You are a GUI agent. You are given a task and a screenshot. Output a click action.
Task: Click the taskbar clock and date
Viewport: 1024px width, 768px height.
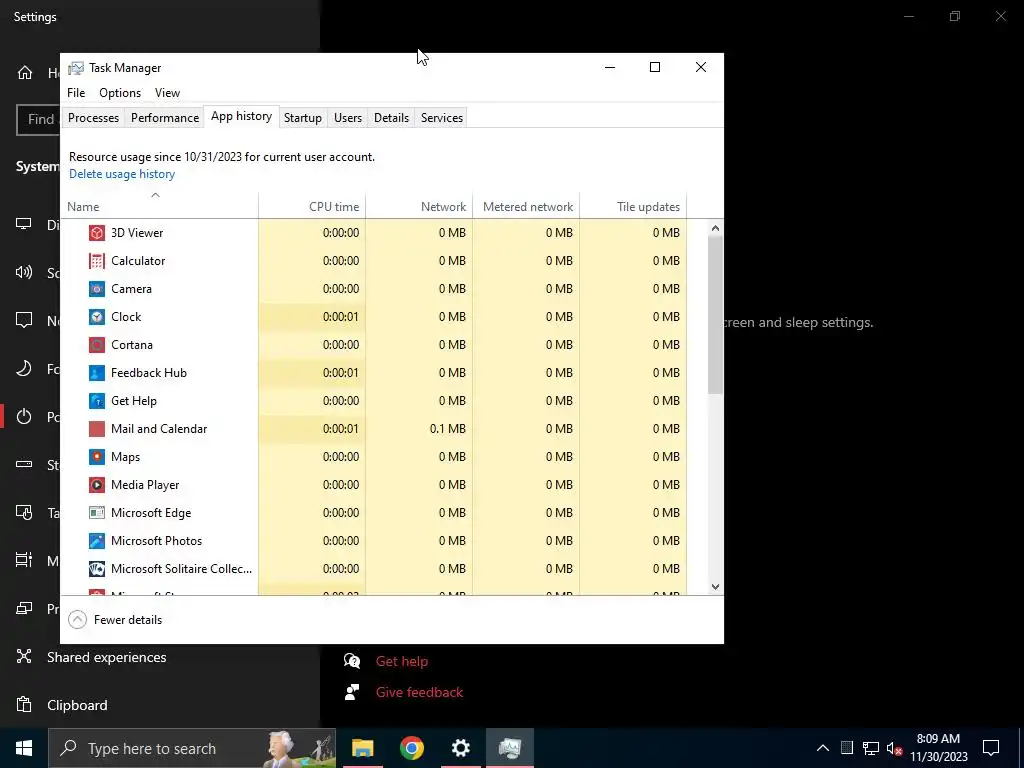tap(938, 748)
